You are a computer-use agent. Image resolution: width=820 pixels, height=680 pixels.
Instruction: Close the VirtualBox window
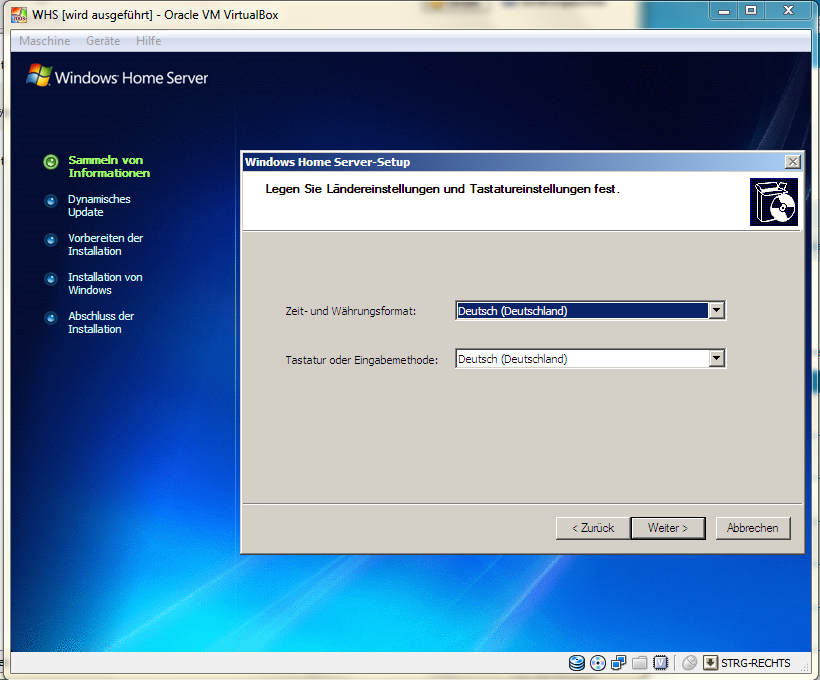click(x=789, y=11)
